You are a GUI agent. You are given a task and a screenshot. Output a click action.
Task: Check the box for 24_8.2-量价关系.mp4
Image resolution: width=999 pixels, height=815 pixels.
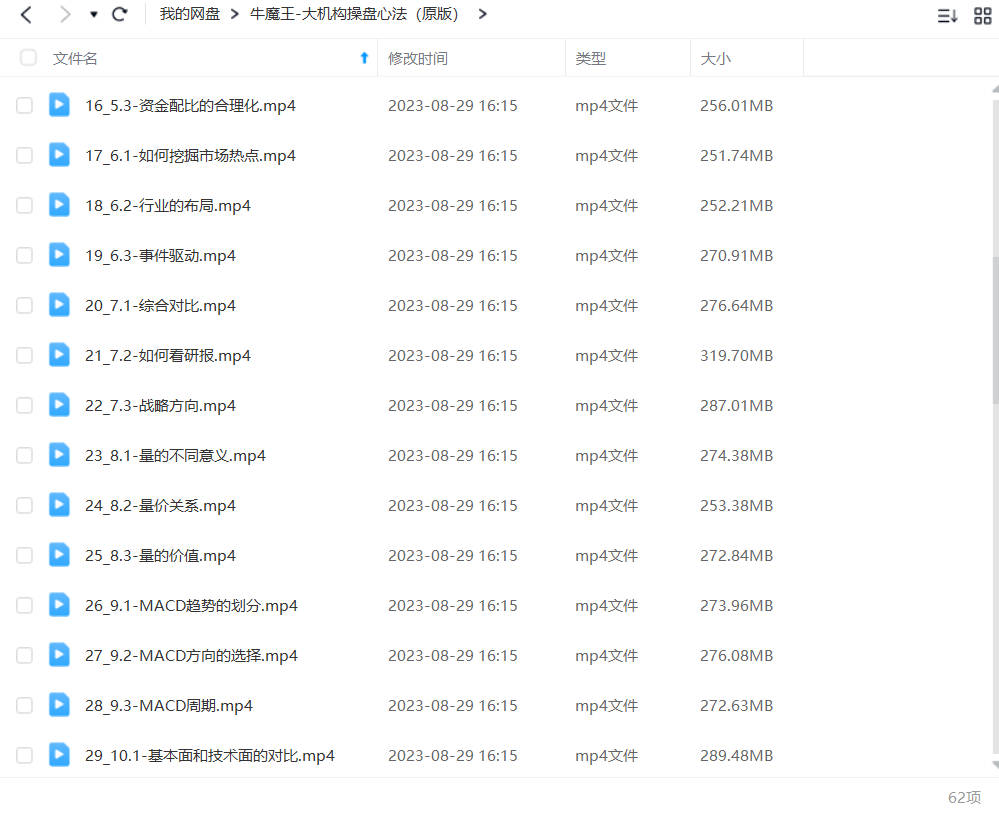[24, 505]
